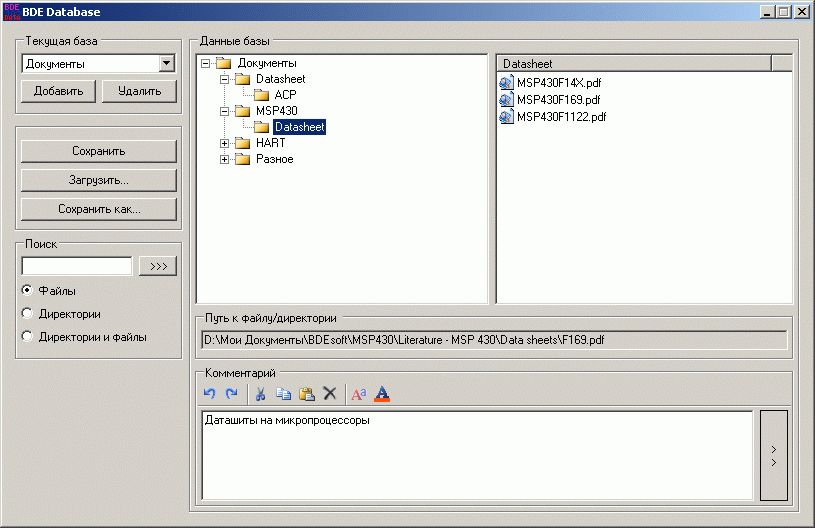Screen dimensions: 815x528
Task: Click the HART folder icon
Action: 243,143
